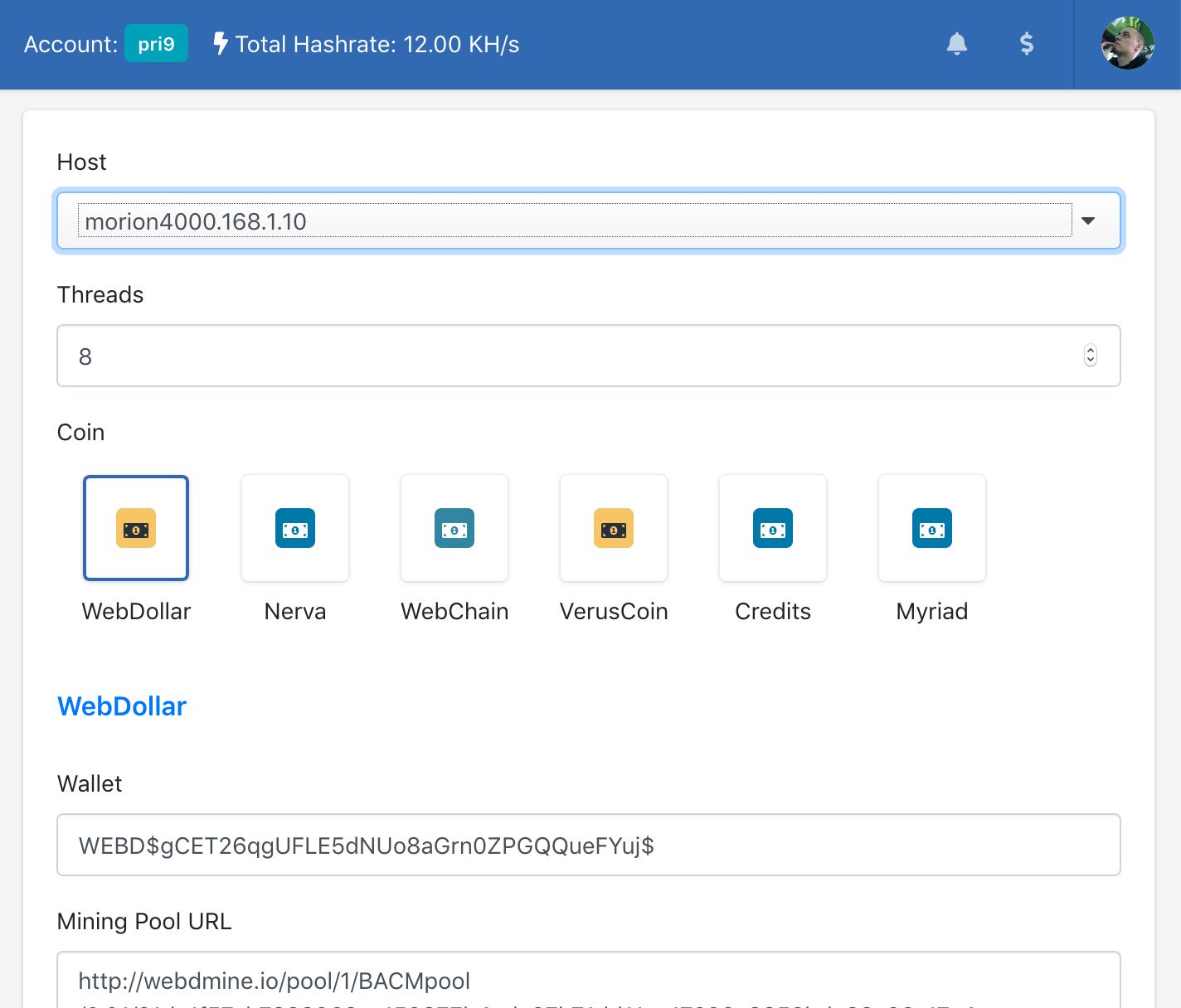This screenshot has width=1181, height=1008.
Task: Open the notifications bell icon
Action: 957,44
